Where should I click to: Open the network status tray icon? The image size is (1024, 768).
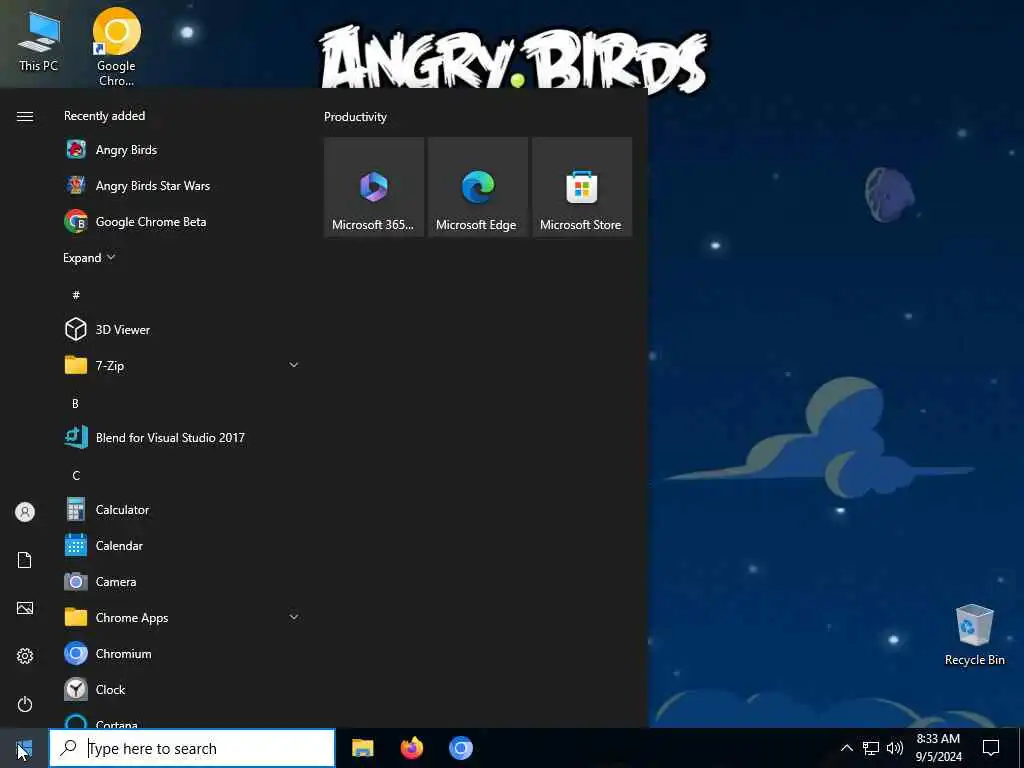[x=871, y=748]
